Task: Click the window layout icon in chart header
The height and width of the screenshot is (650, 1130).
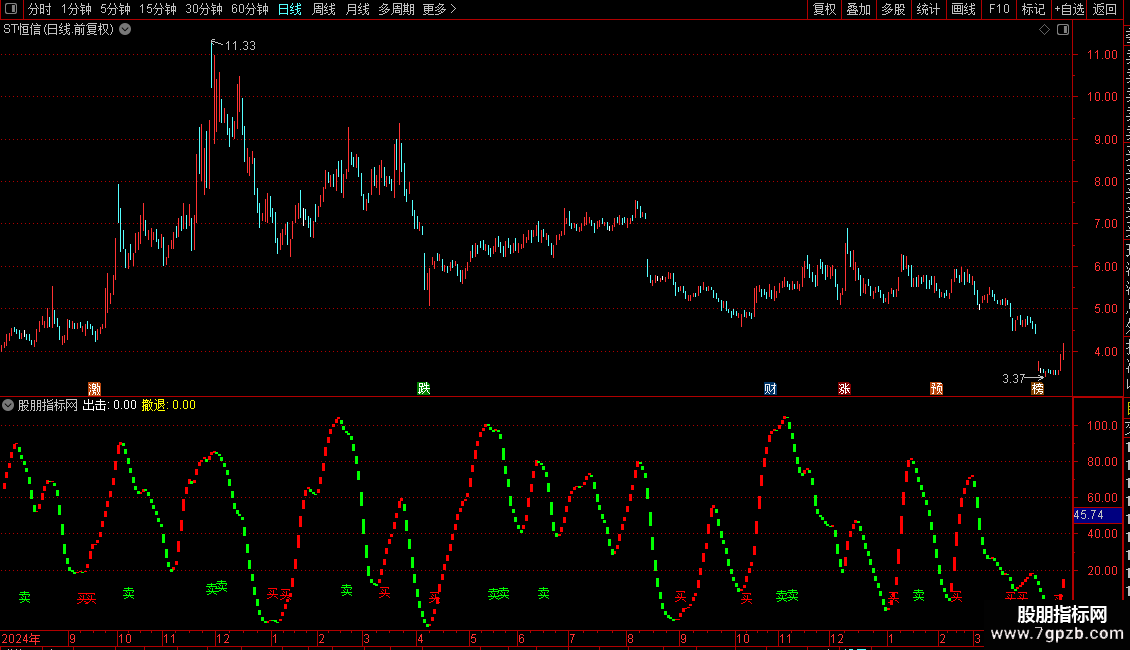Action: (1063, 30)
